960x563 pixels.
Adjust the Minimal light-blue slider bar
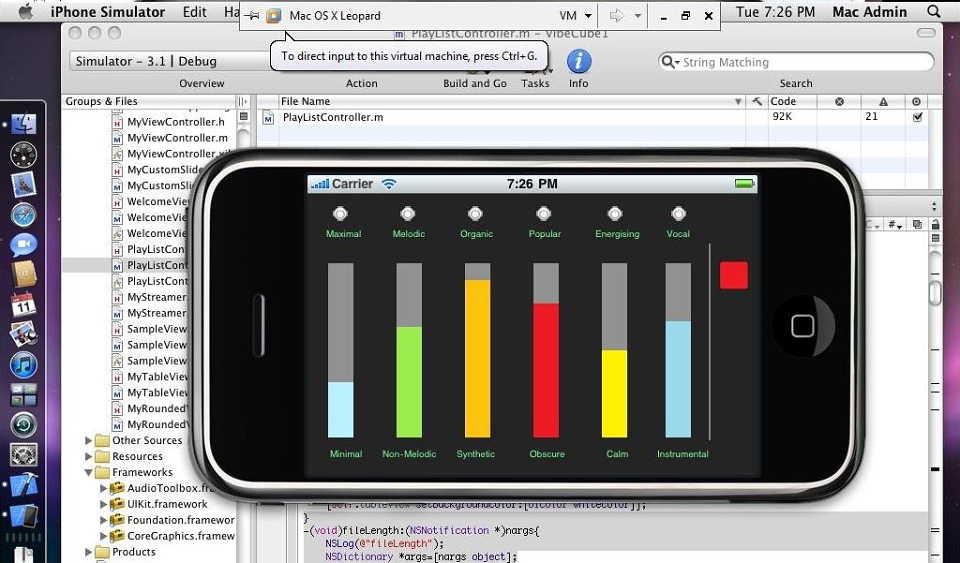pos(340,350)
